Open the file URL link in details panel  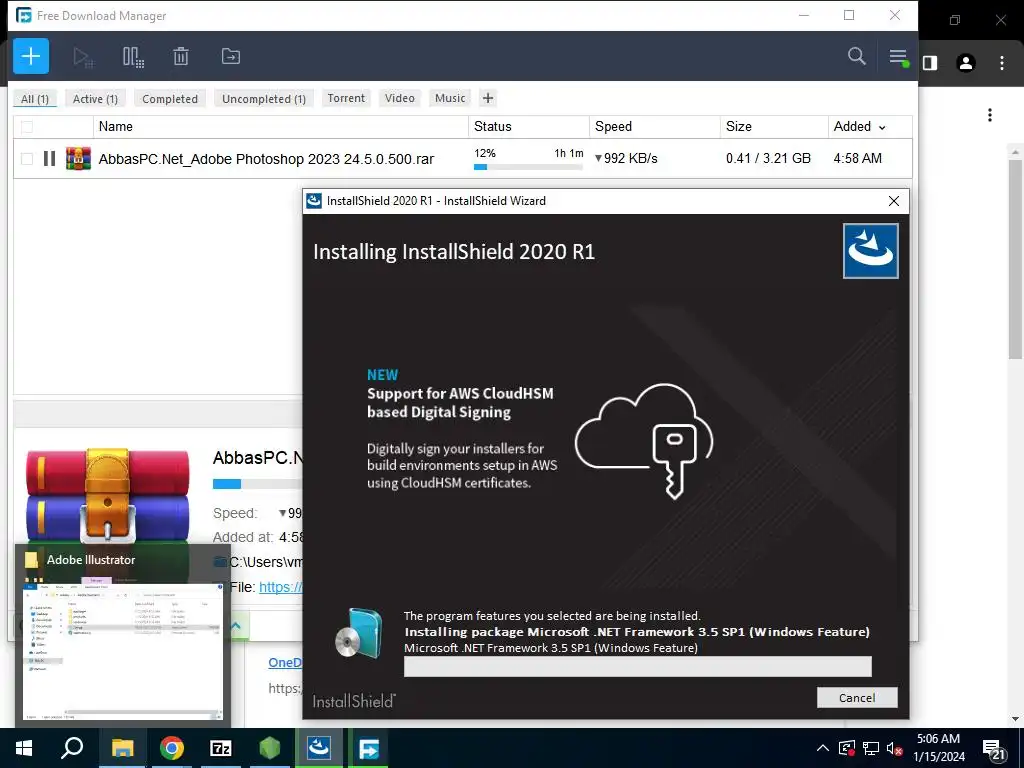[281, 587]
